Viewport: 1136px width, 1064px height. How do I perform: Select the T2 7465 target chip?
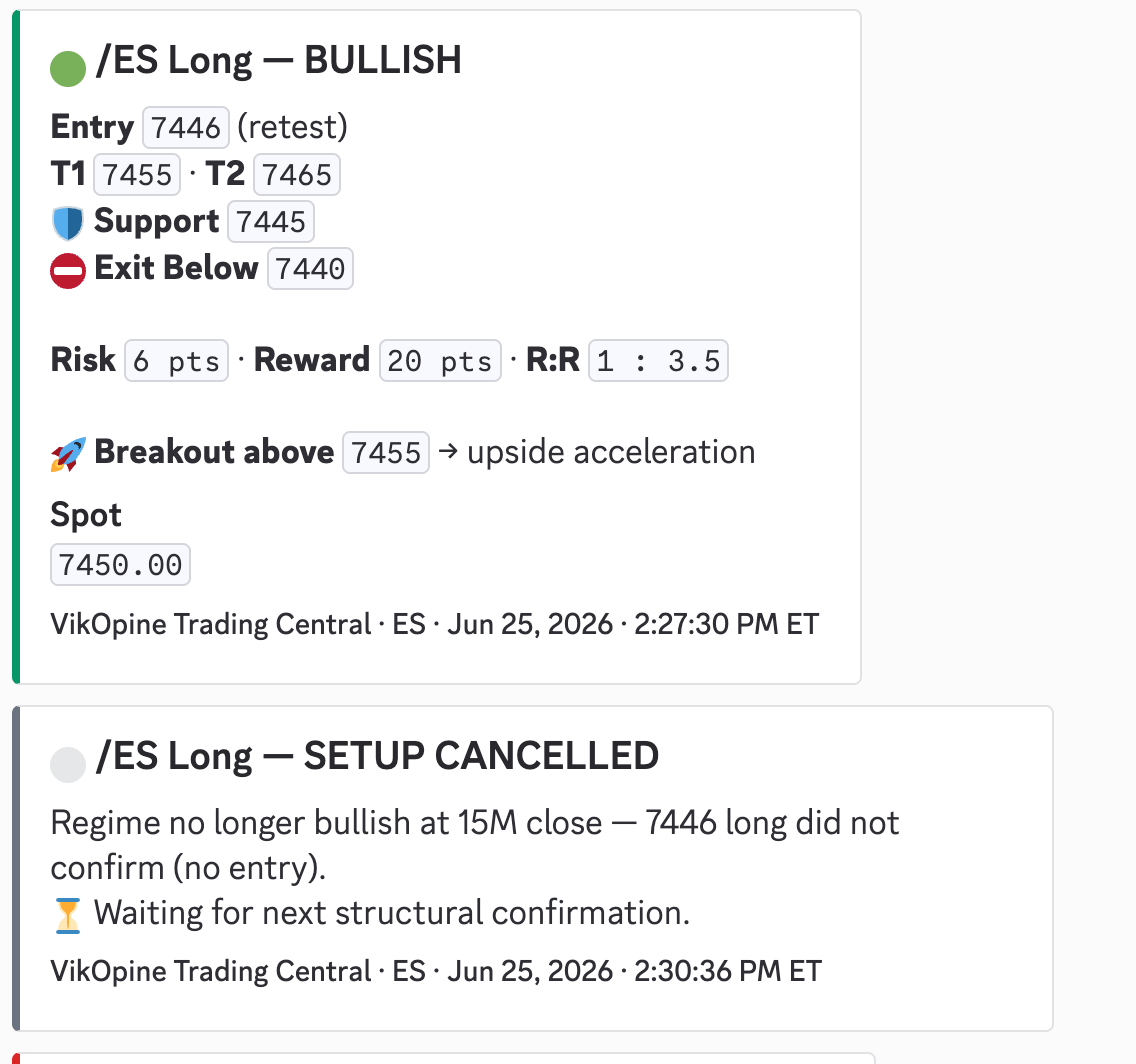tap(297, 175)
